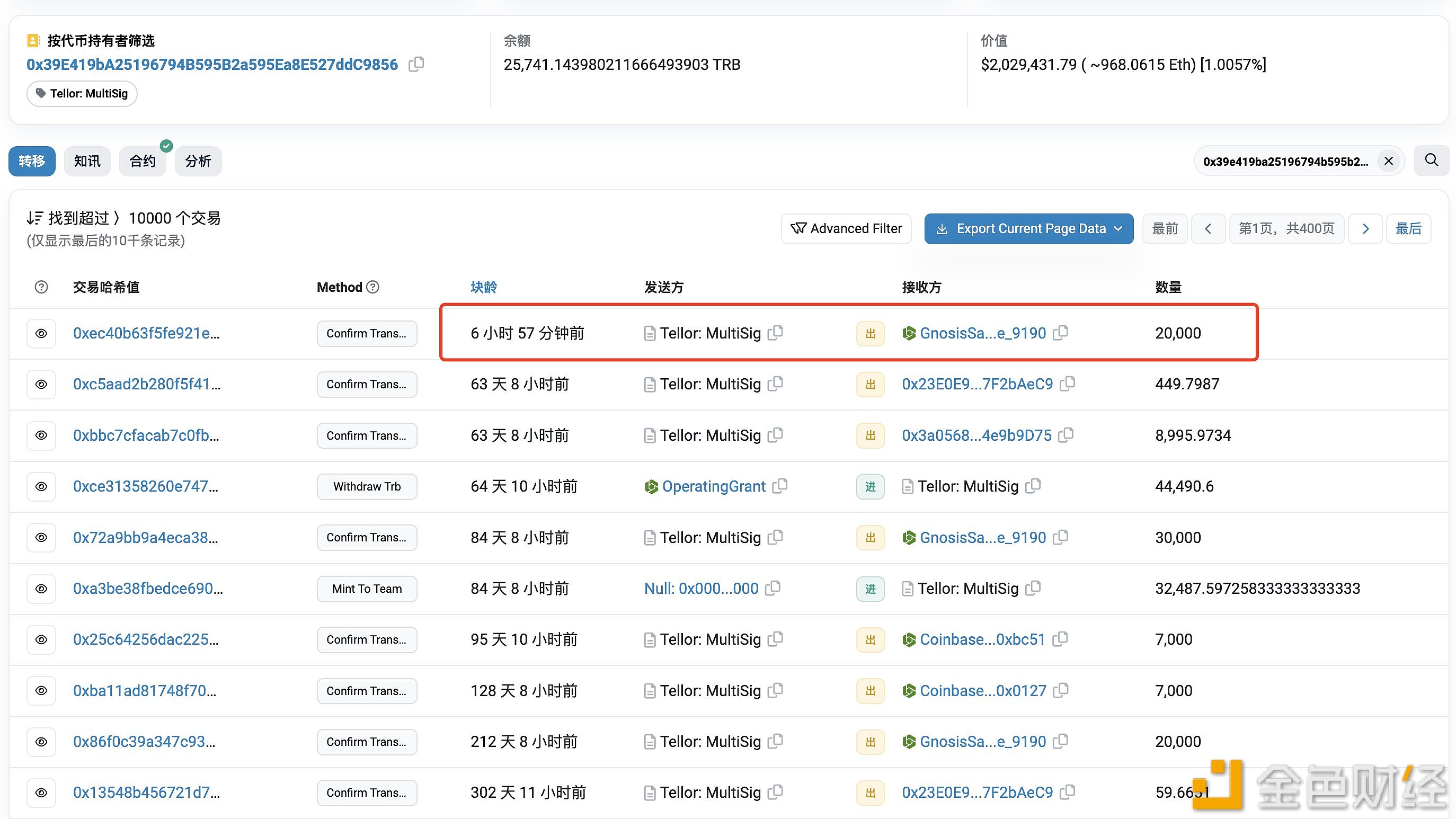The image size is (1456, 819).
Task: Click the search magnifier icon button
Action: click(1431, 161)
